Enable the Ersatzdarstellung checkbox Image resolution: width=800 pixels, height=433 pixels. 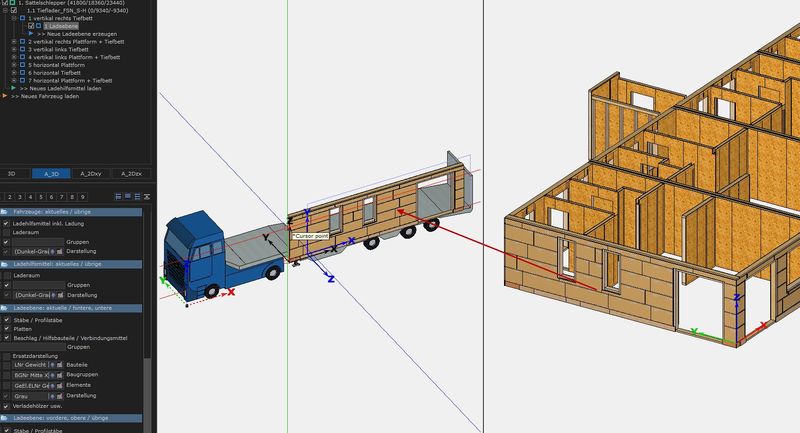coord(6,356)
